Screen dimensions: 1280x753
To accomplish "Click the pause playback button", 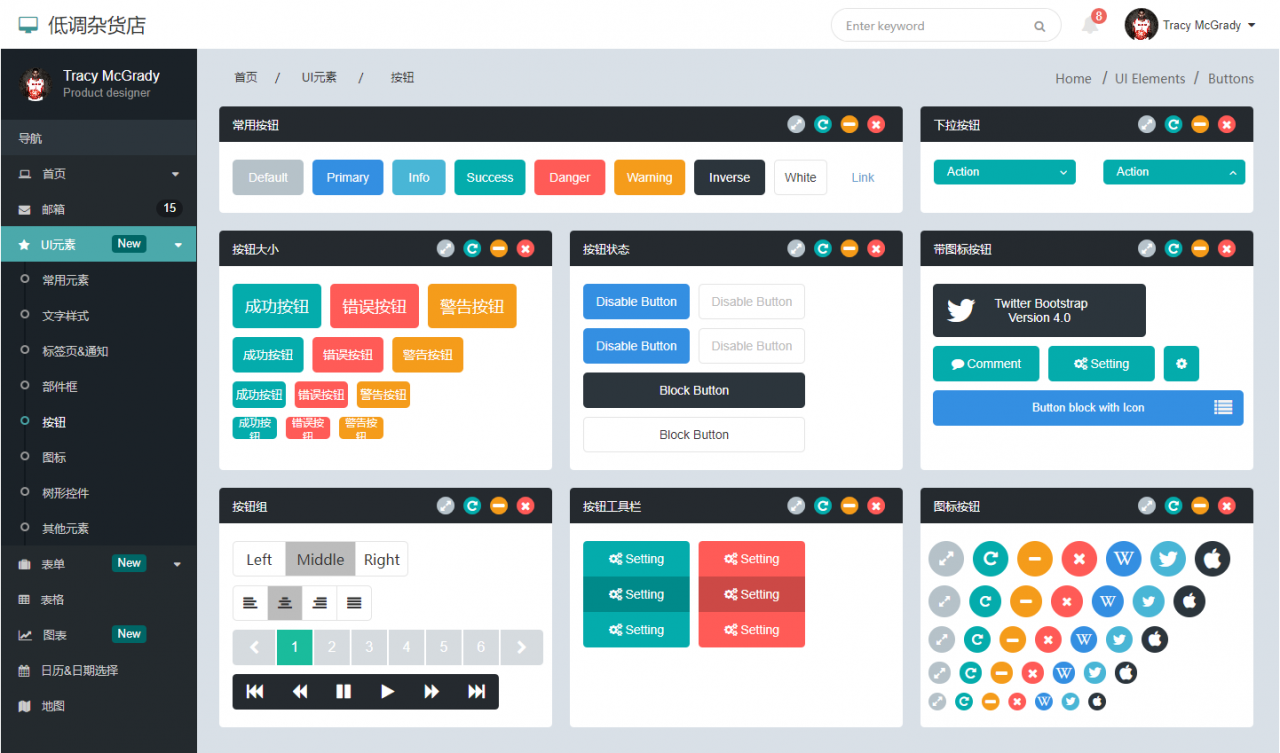I will [343, 691].
